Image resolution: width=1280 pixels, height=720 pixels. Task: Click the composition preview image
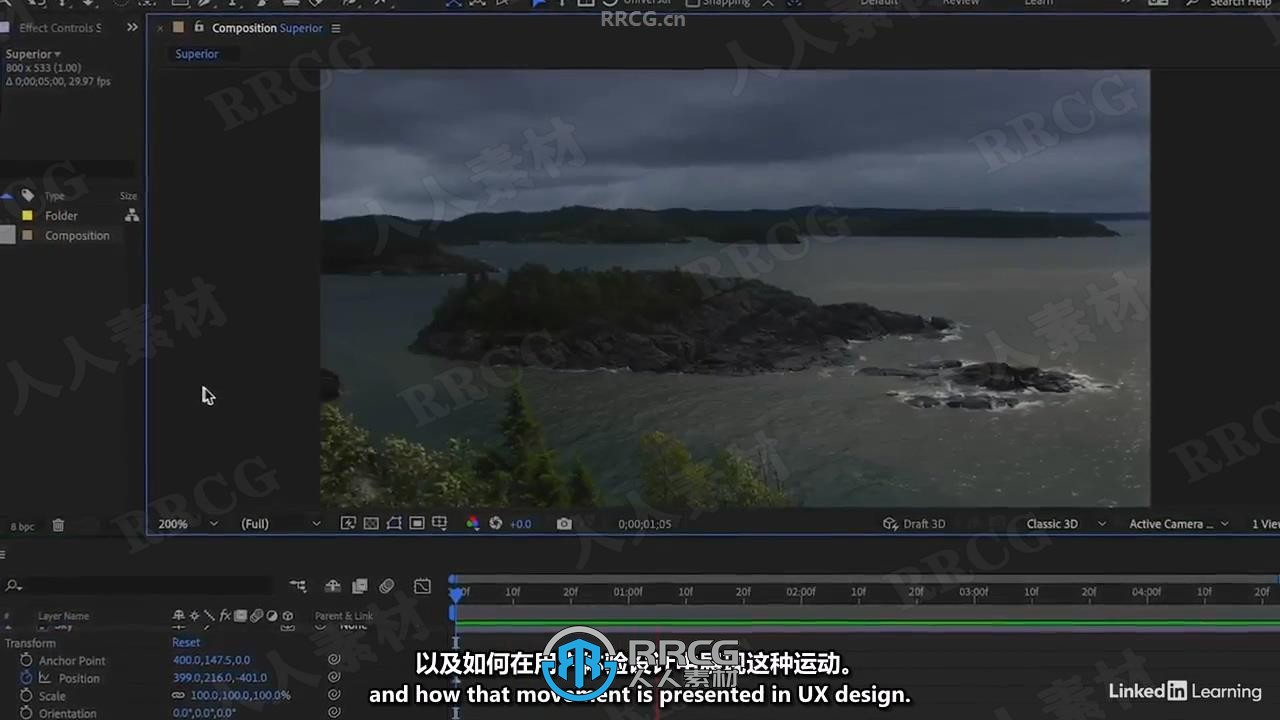click(735, 288)
